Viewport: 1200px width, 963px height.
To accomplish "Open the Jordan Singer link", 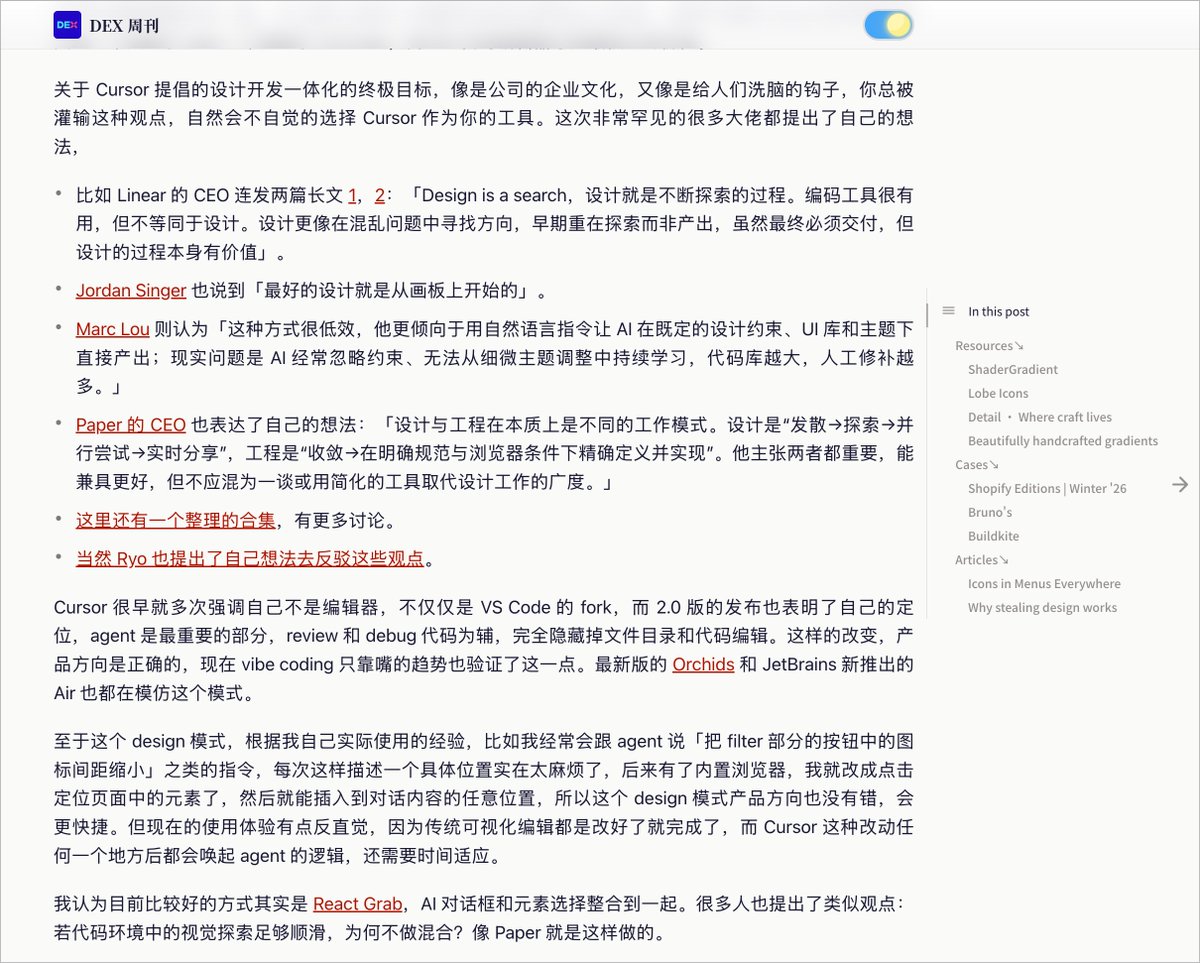I will click(x=131, y=291).
